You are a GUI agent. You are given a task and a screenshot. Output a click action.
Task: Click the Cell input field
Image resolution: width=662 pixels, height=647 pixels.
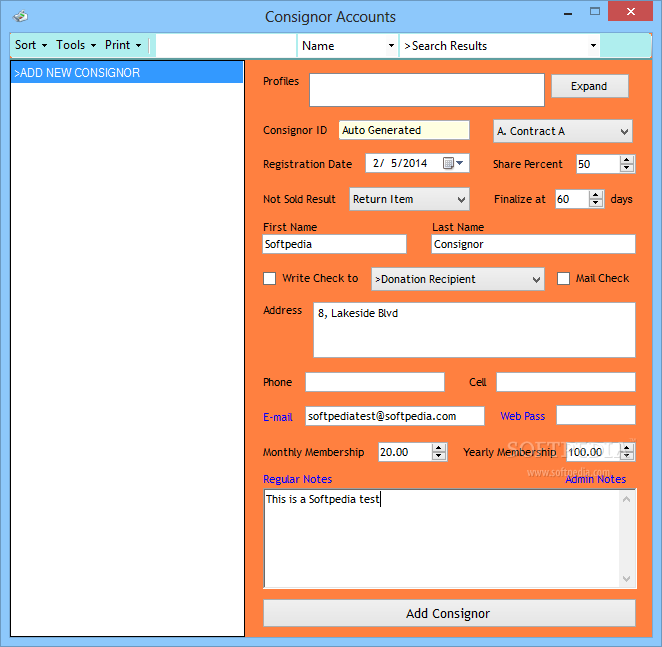pos(566,382)
